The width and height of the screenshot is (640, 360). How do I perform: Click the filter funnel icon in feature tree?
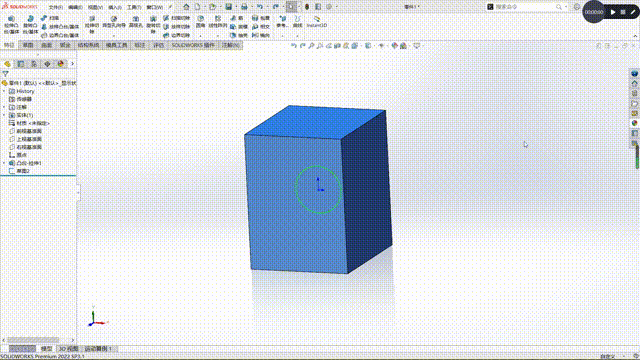coord(5,74)
